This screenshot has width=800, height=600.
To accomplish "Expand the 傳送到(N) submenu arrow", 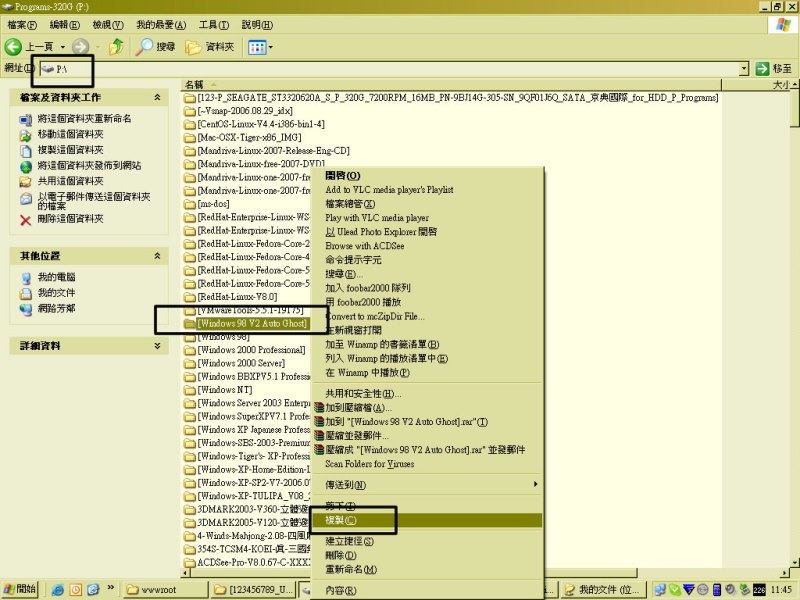I will [x=535, y=484].
